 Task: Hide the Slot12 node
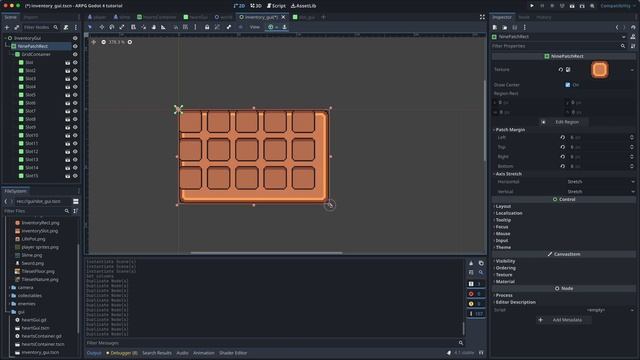point(75,151)
